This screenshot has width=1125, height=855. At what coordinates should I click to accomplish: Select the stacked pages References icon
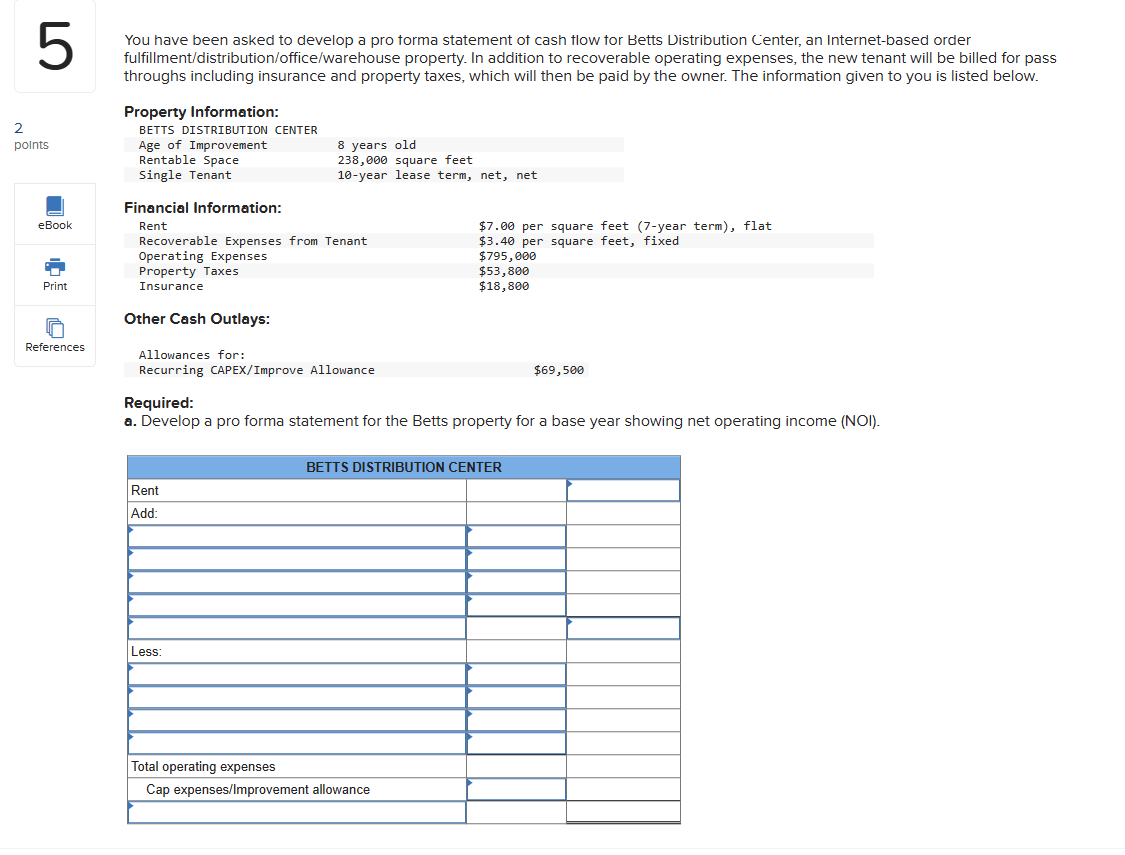click(54, 328)
